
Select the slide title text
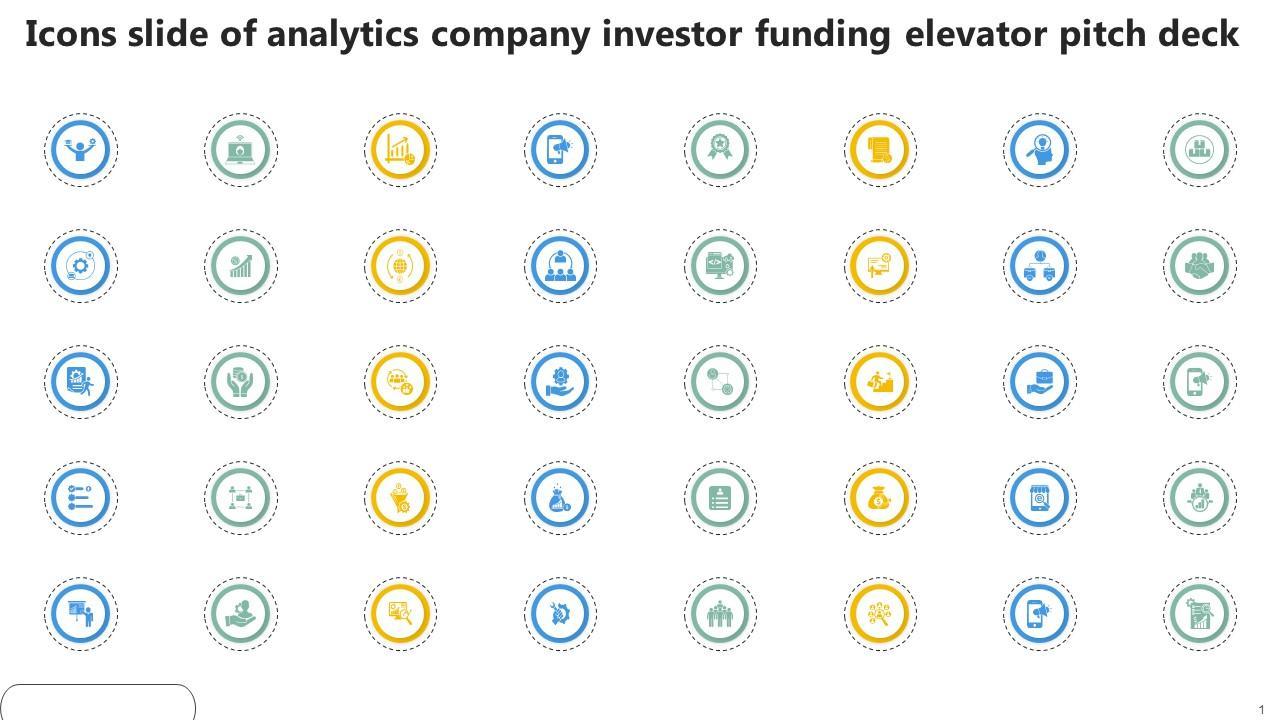(x=632, y=34)
